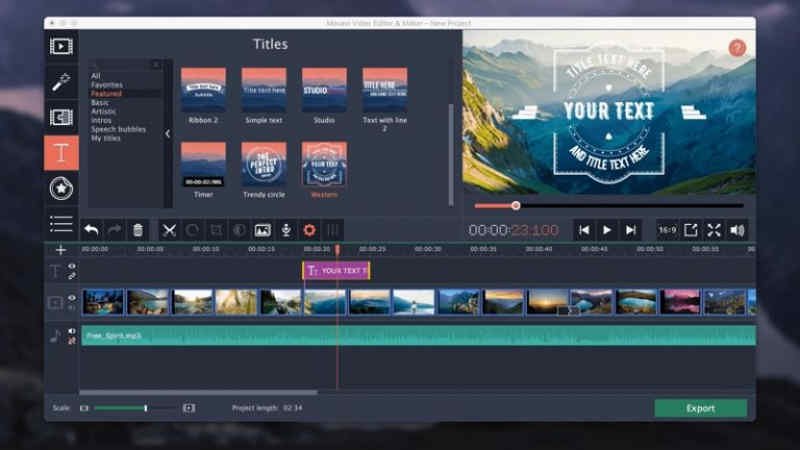Open color adjustments icon
This screenshot has width=800, height=450.
[239, 230]
